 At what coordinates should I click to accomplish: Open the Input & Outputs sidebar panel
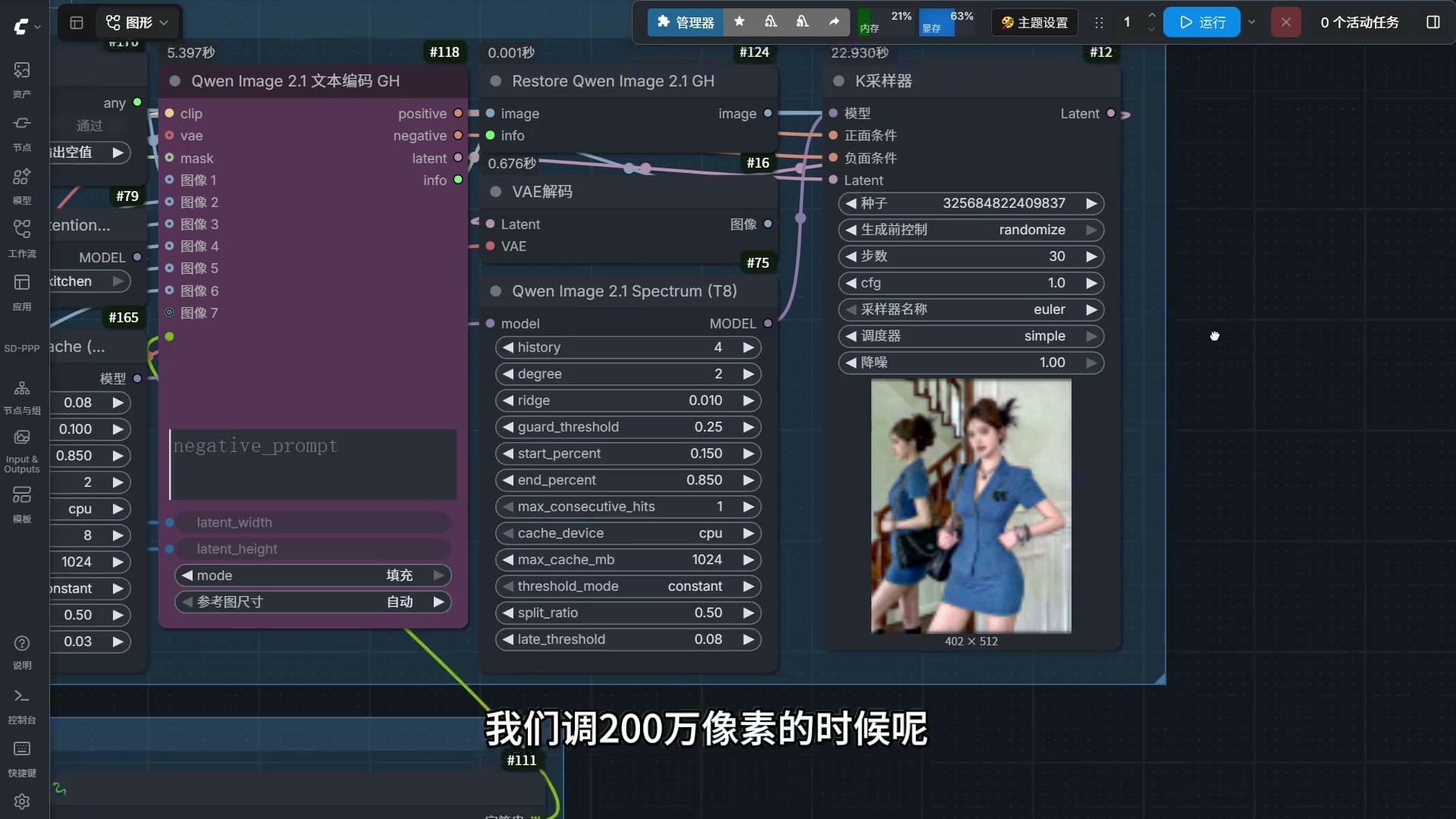pyautogui.click(x=22, y=452)
